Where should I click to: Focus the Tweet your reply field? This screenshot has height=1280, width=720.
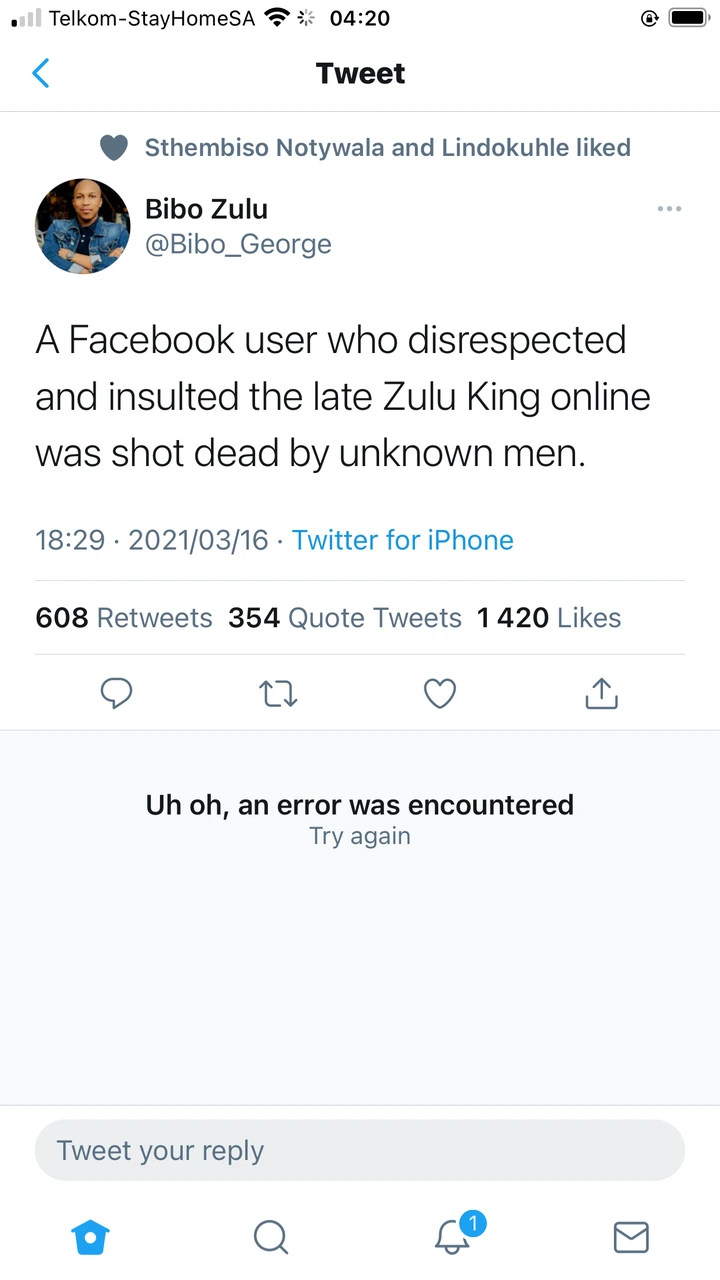360,1150
